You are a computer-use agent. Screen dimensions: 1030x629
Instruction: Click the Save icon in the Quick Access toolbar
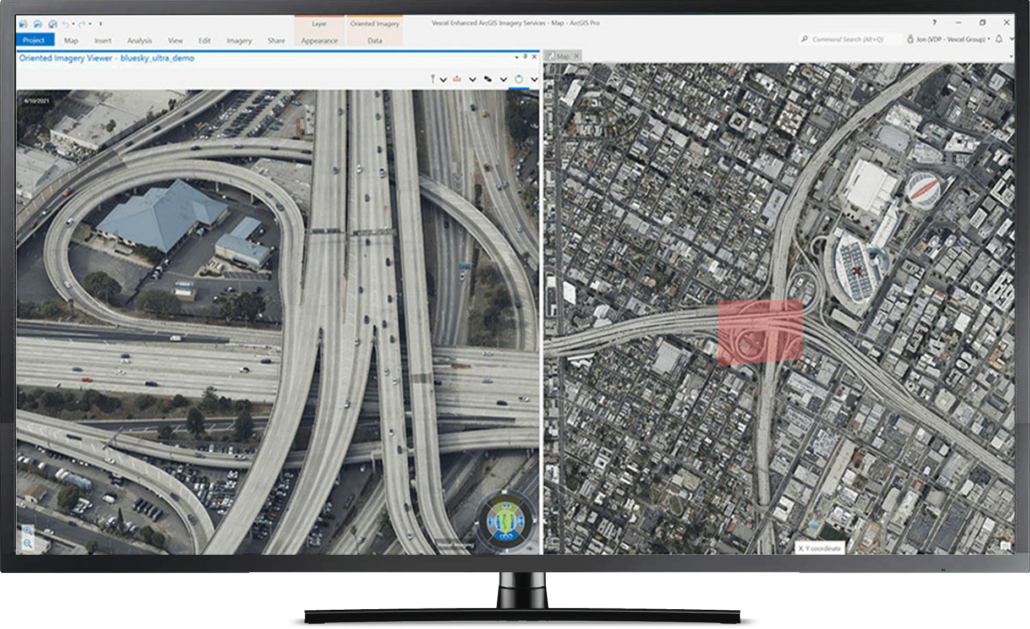[x=51, y=22]
